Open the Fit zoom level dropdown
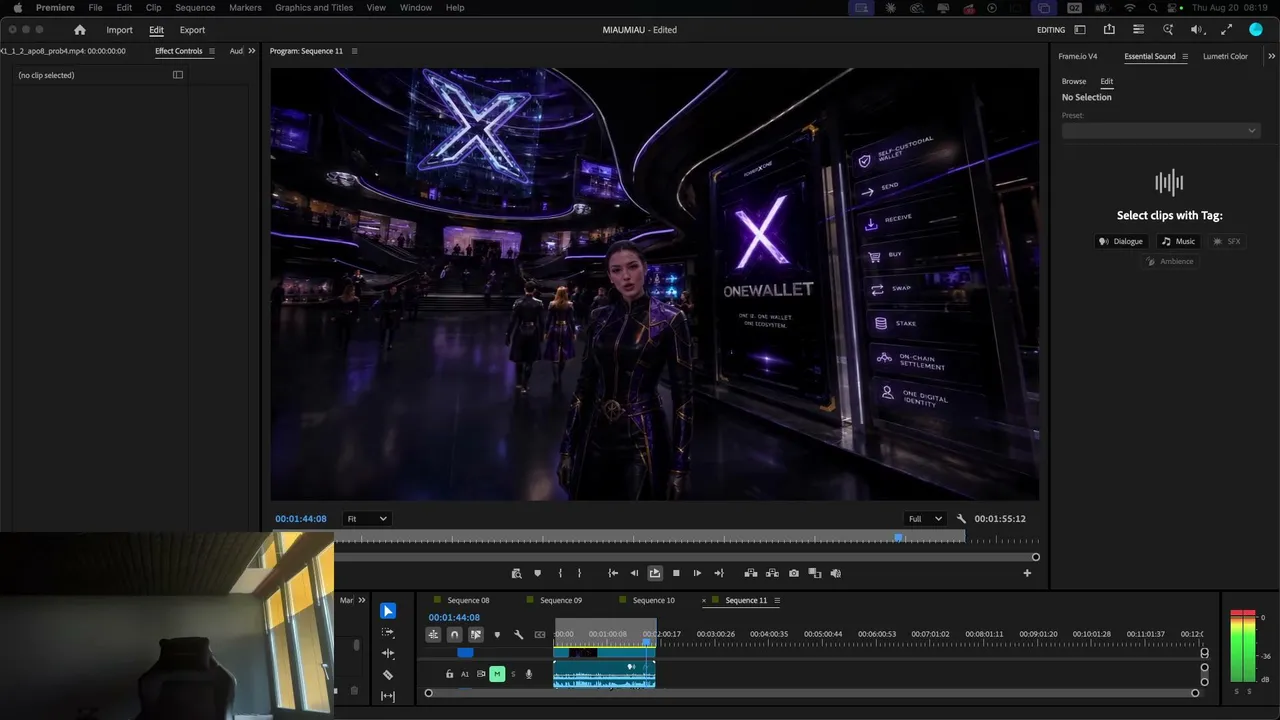This screenshot has height=720, width=1280. (x=366, y=519)
